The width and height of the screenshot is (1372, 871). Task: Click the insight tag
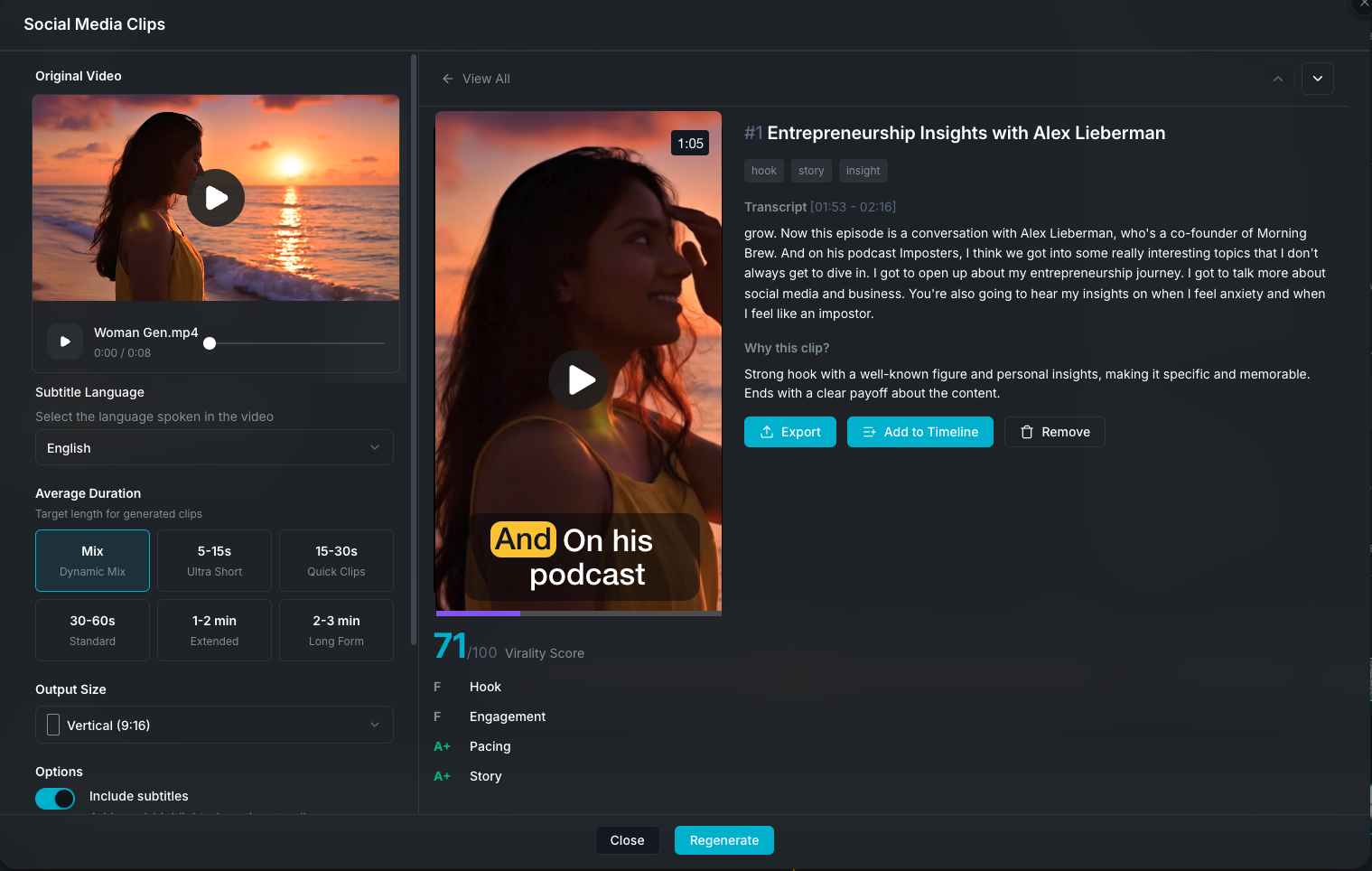pyautogui.click(x=863, y=171)
